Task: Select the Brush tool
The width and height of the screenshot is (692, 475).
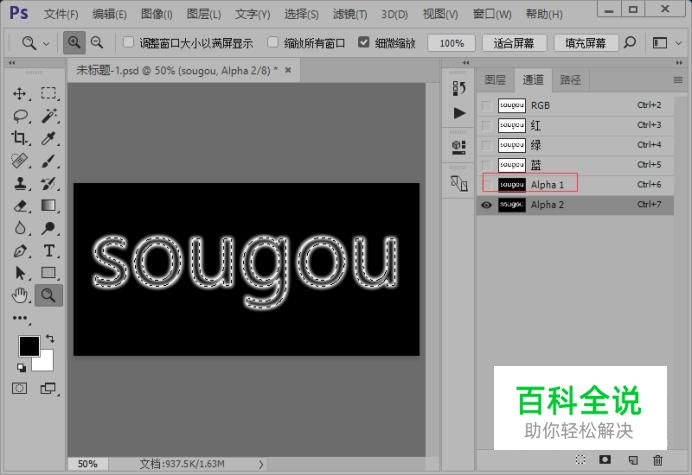Action: pyautogui.click(x=49, y=161)
